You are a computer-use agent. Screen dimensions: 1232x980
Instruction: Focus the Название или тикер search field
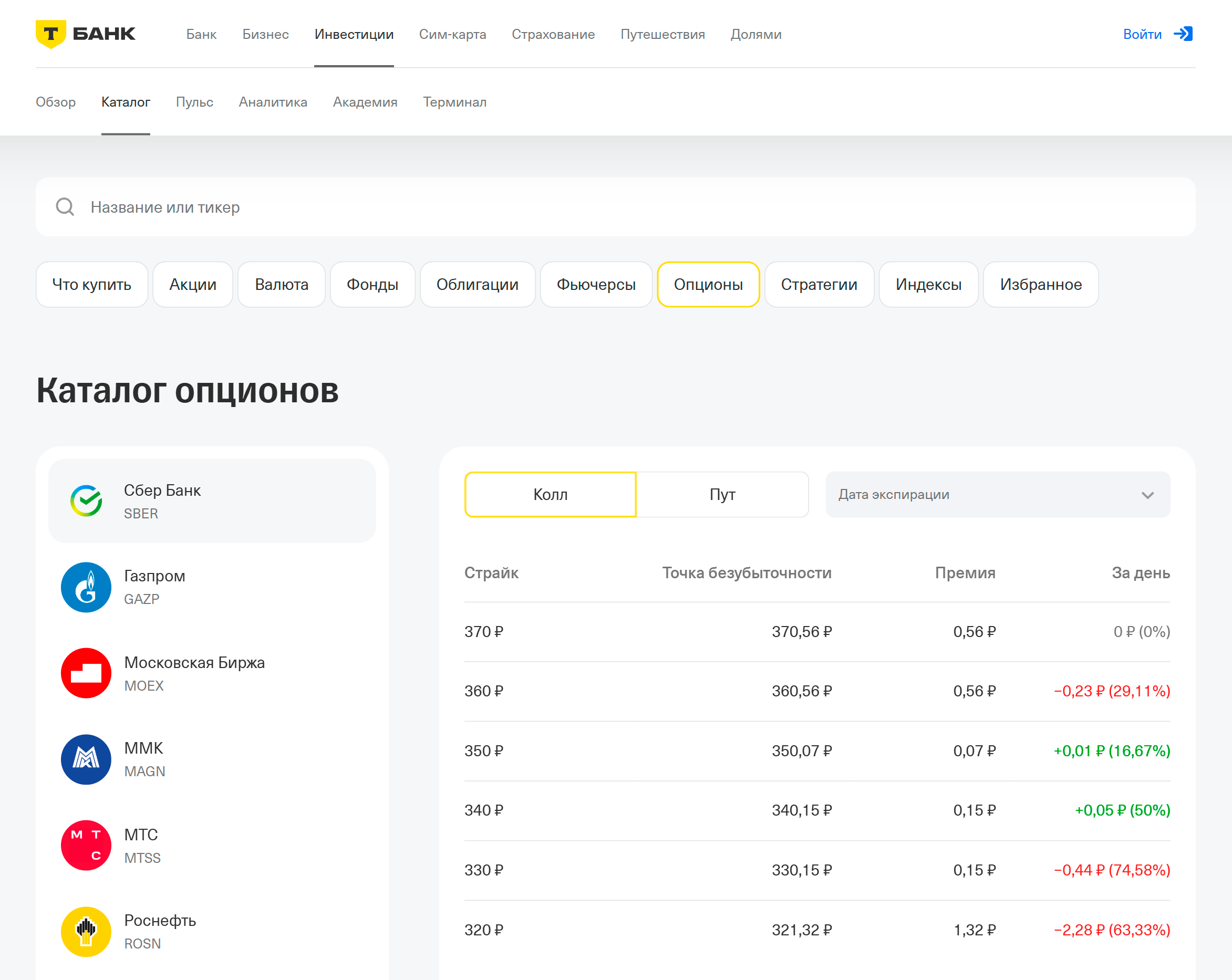coord(615,207)
